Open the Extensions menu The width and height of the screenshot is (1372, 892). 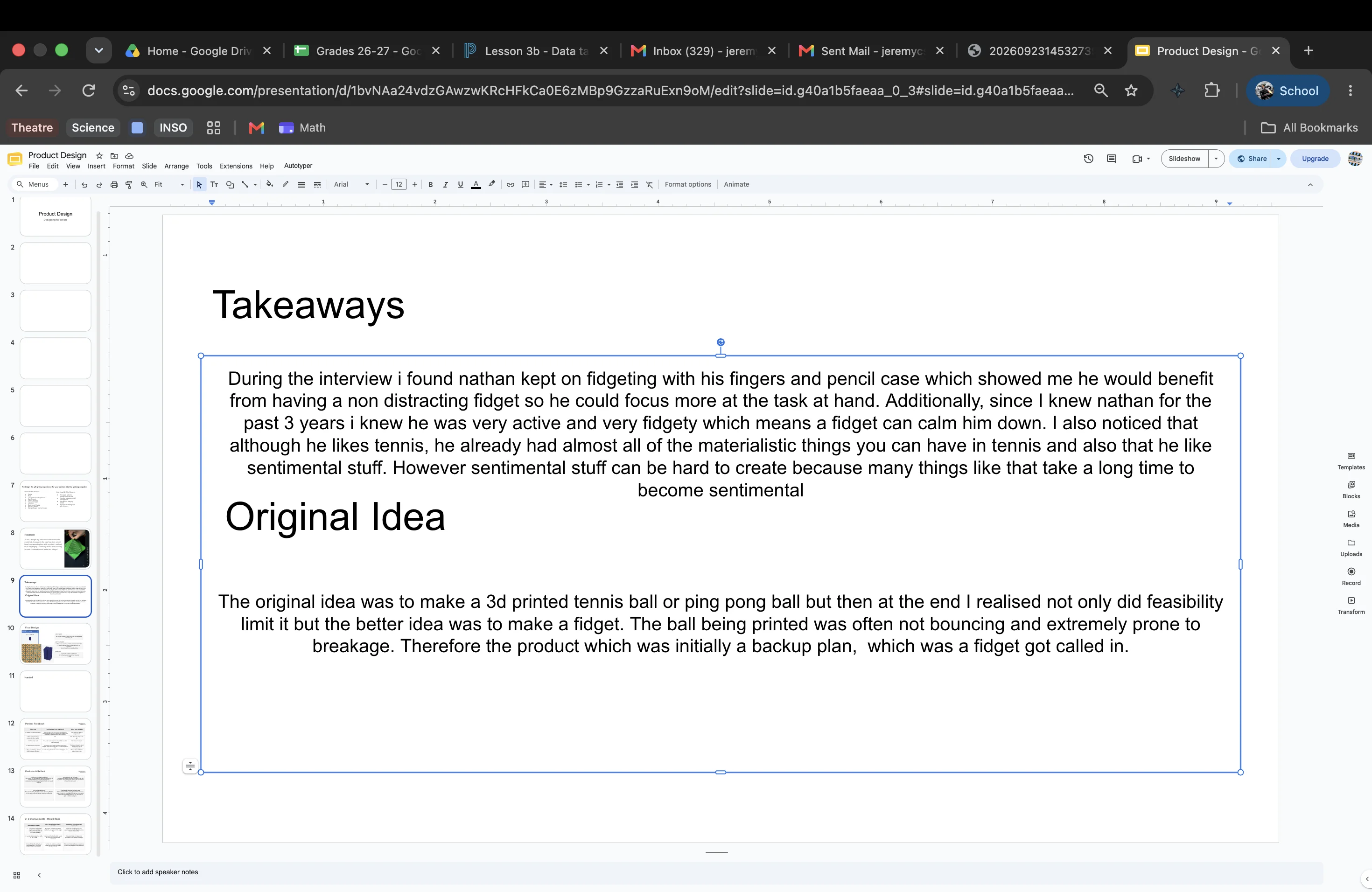point(236,167)
